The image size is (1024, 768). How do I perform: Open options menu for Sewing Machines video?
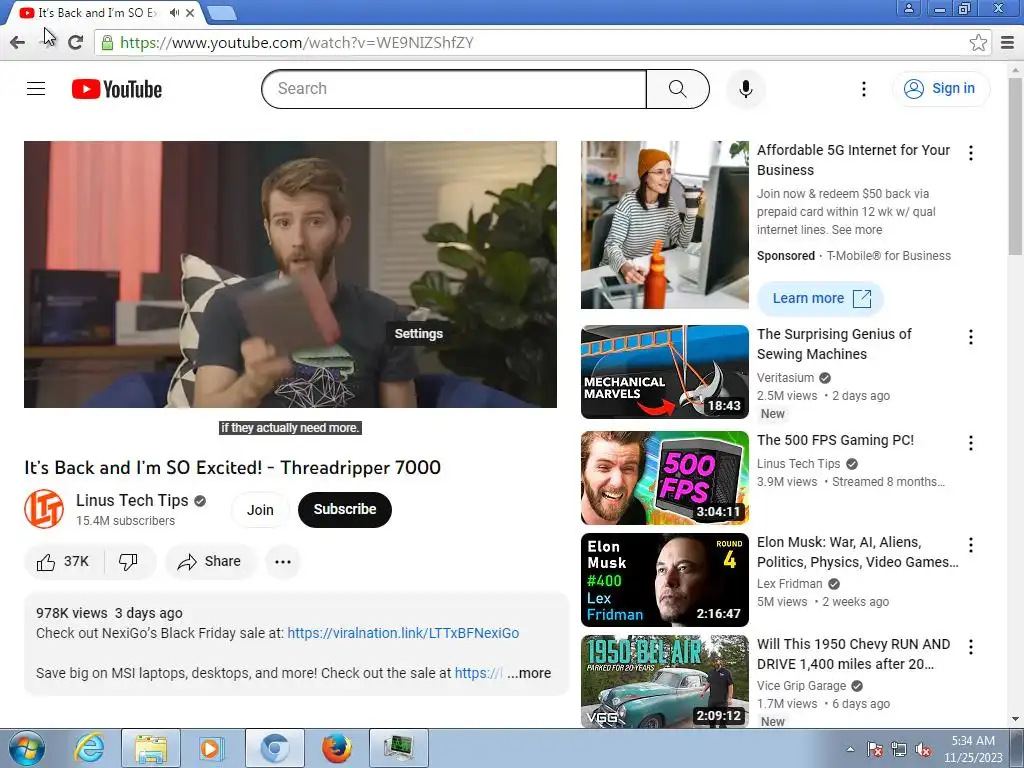971,337
